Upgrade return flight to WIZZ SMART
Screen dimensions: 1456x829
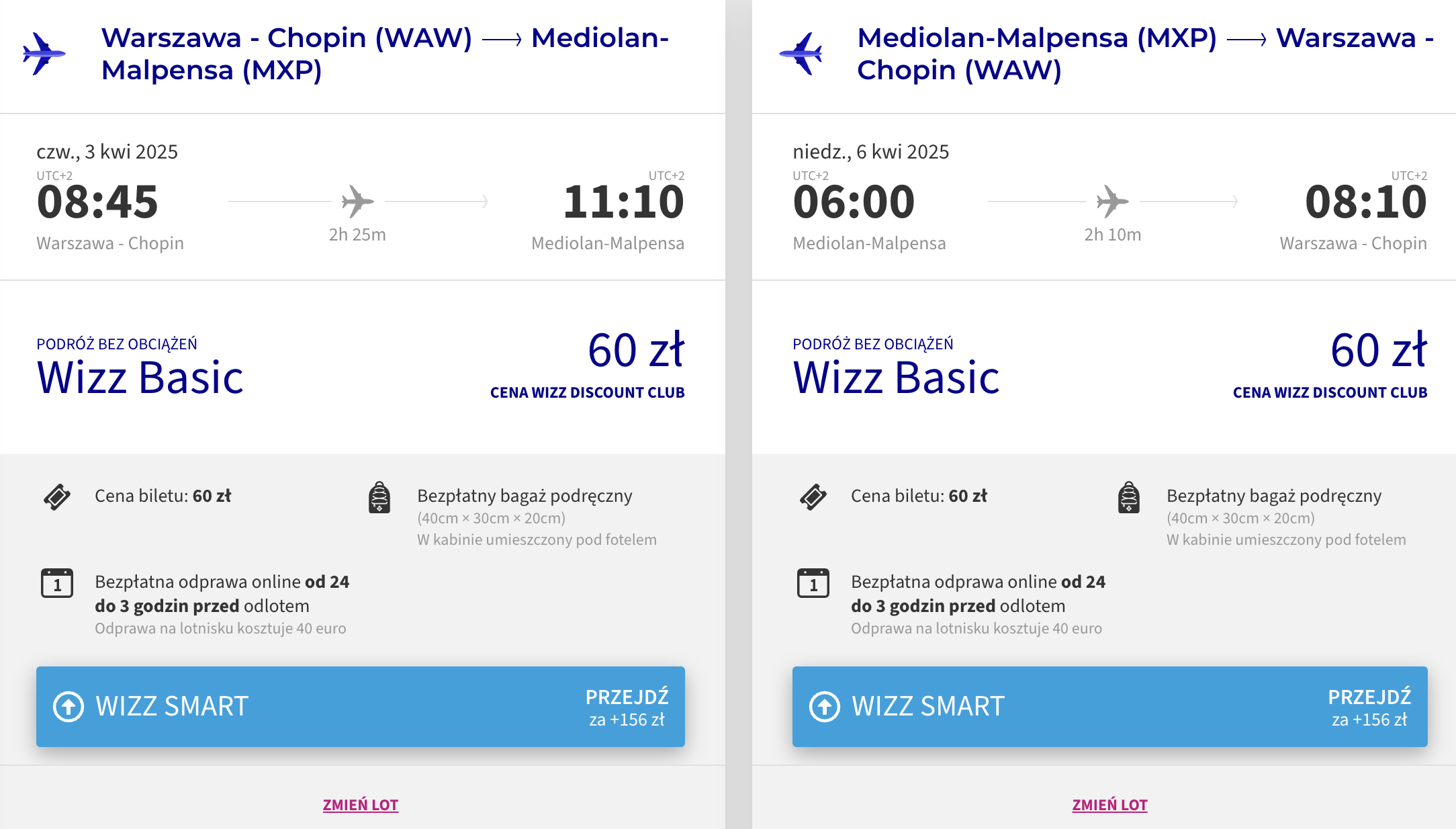click(x=1110, y=707)
